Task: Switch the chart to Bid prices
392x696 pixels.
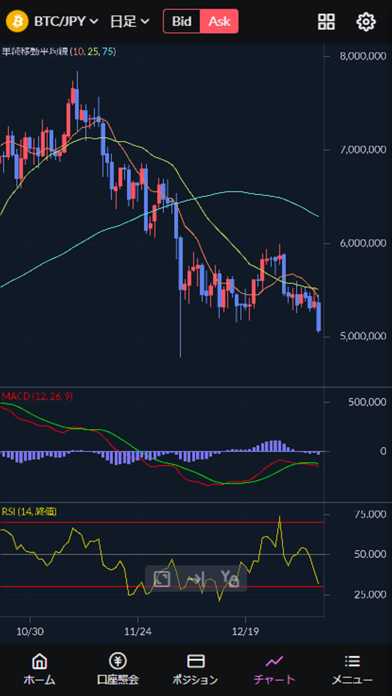Action: tap(182, 21)
